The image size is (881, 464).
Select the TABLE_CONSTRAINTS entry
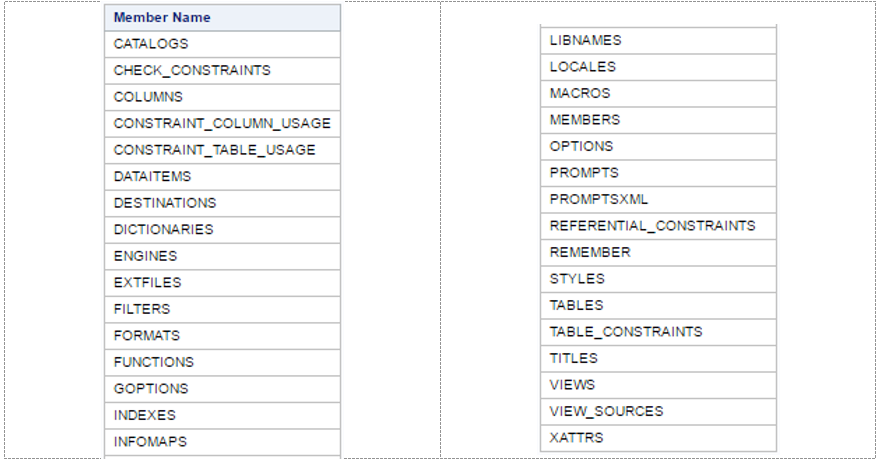[x=626, y=332]
